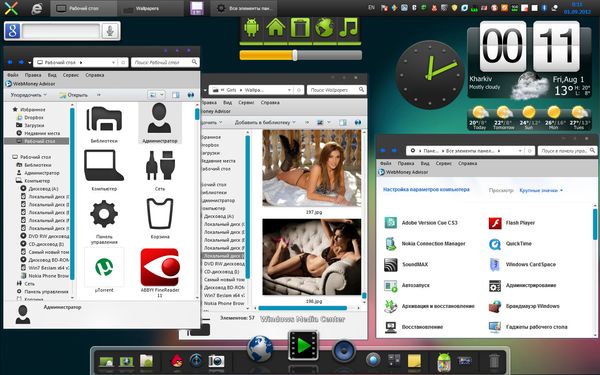
Task: Select the 198.jpg wallpaper thumbnail
Action: coord(311,257)
